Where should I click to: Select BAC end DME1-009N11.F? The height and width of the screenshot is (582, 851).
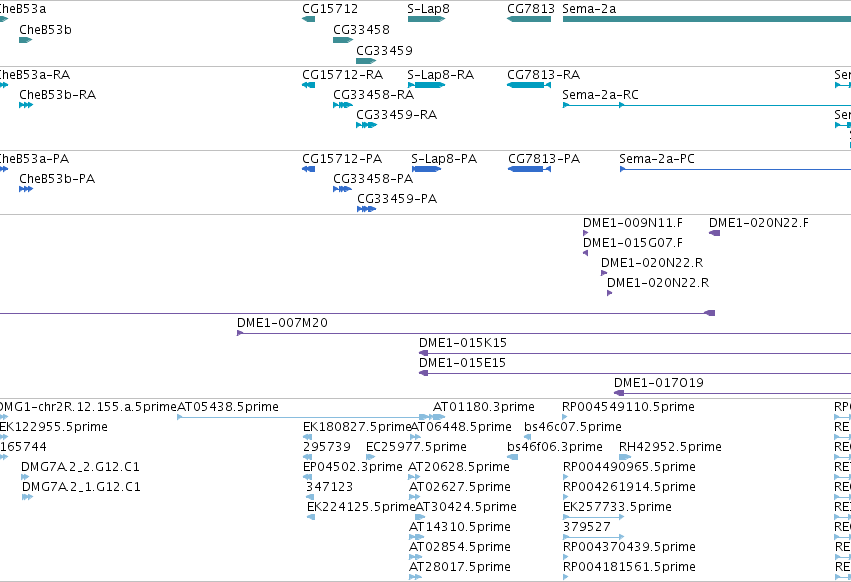coord(633,223)
